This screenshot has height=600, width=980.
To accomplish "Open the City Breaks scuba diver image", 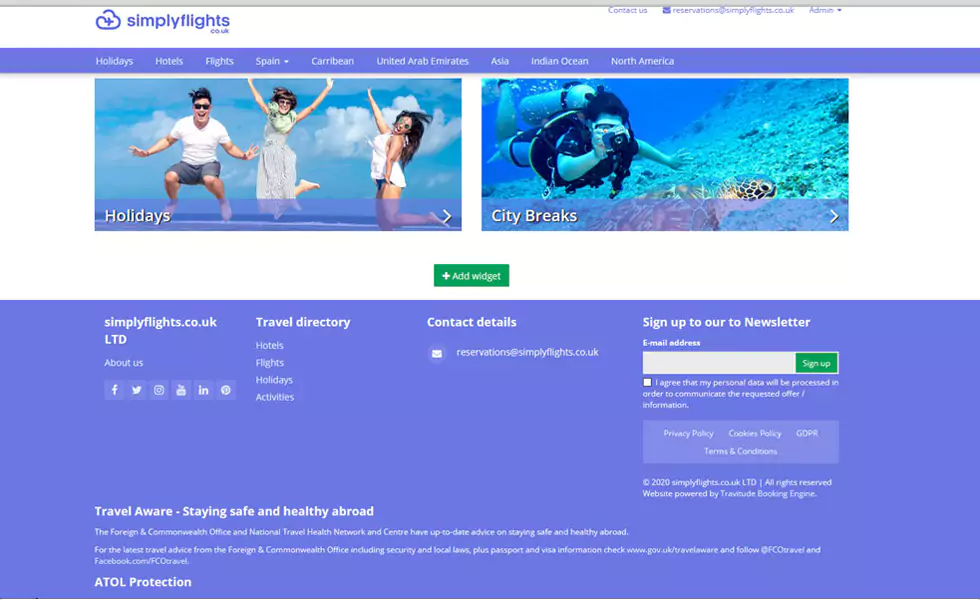I will coord(664,140).
